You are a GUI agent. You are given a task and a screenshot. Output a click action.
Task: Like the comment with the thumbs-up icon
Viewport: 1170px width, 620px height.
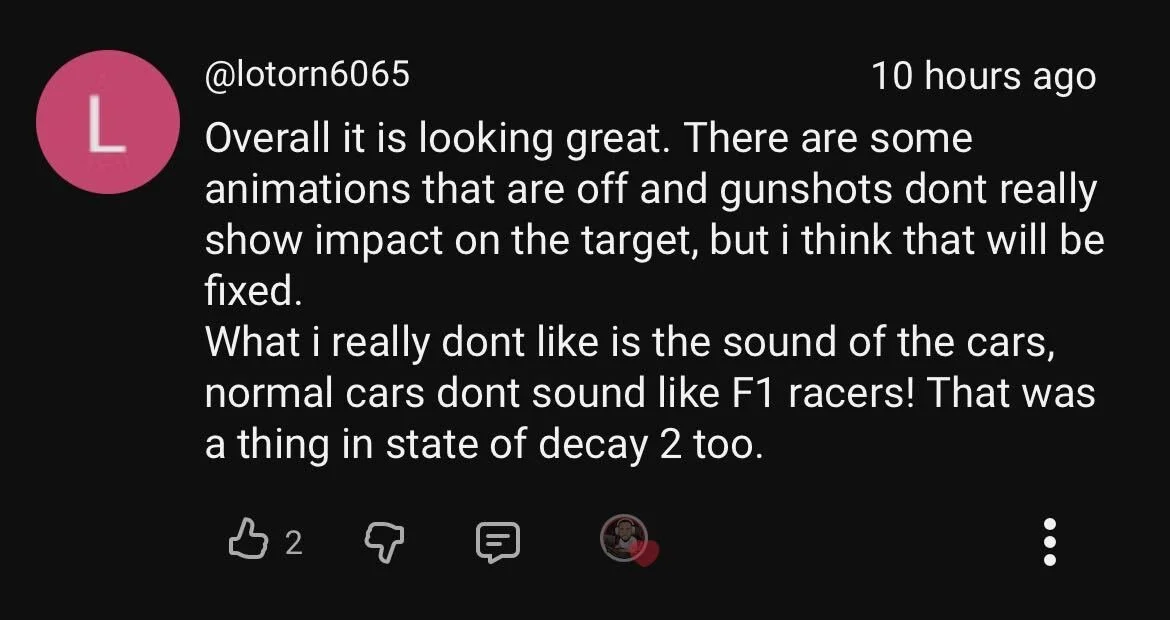coord(248,540)
